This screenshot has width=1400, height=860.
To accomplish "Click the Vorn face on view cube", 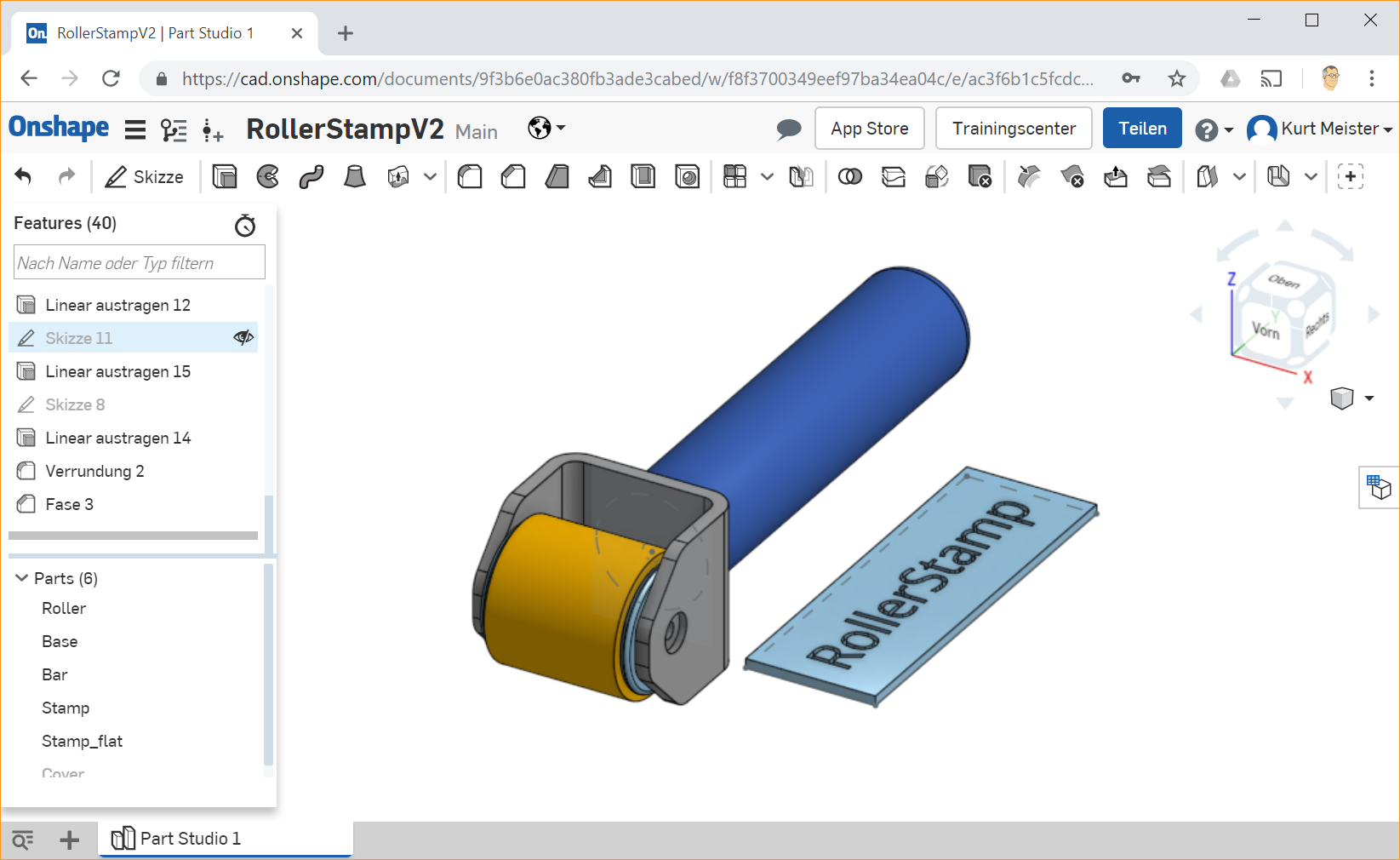I will point(1266,330).
